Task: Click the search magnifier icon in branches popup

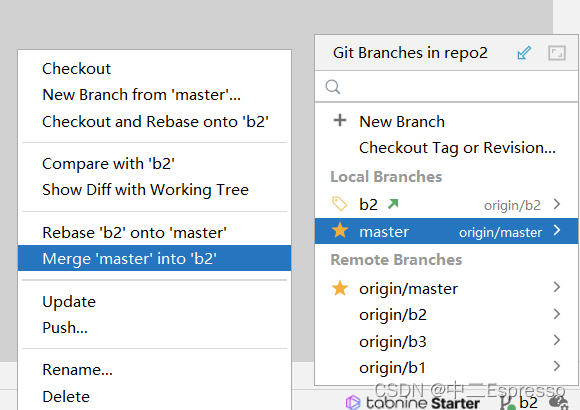Action: [x=333, y=87]
